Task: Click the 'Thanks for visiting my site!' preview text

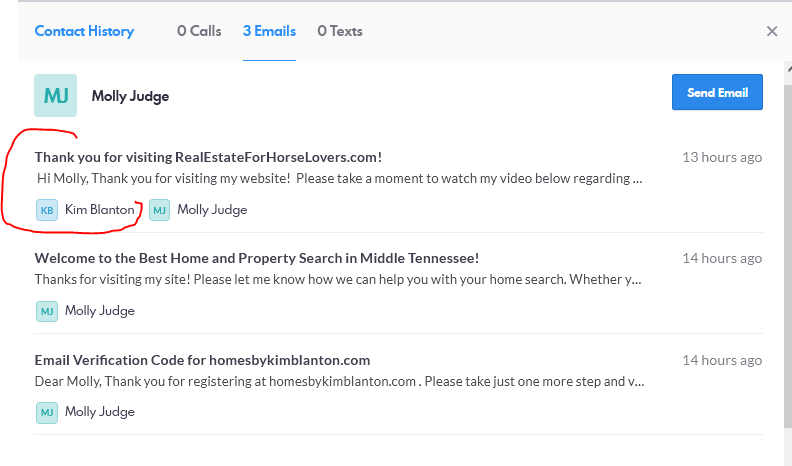Action: 338,280
